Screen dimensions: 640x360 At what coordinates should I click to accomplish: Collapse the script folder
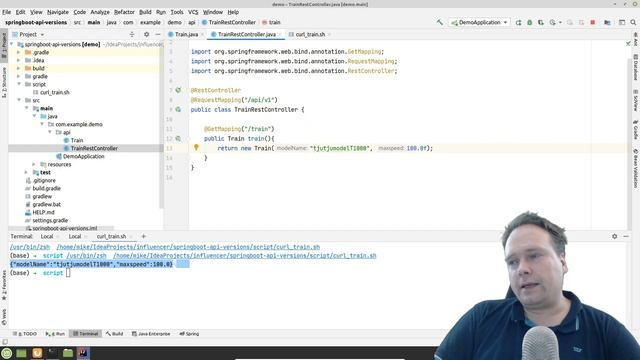click(x=19, y=84)
